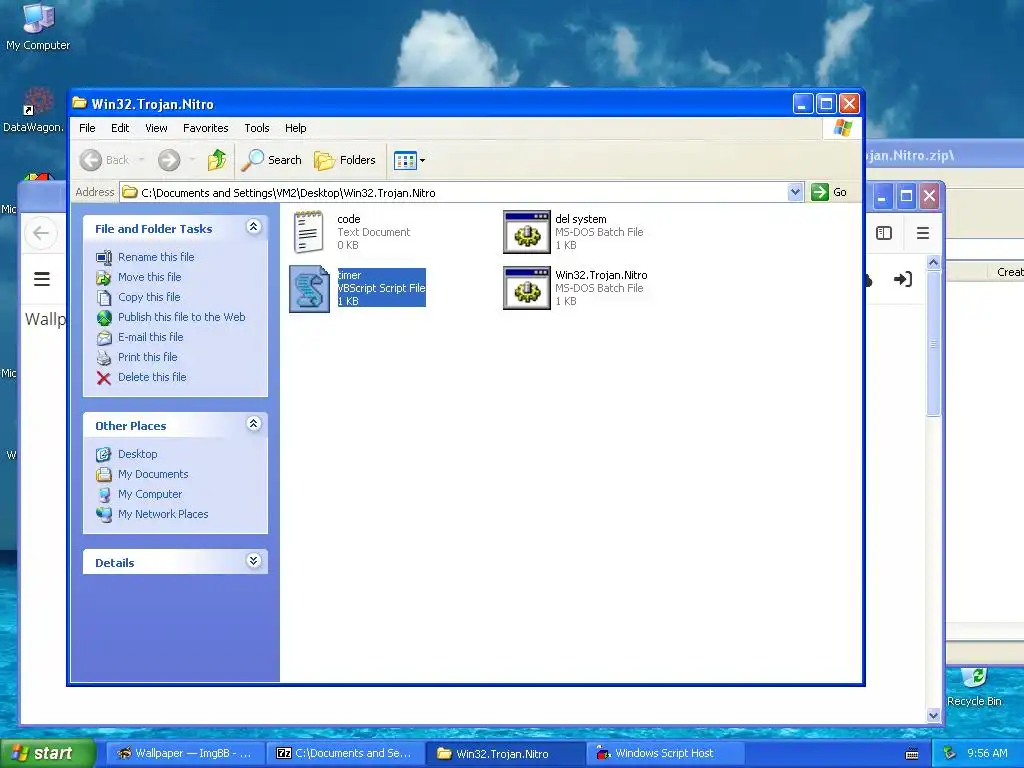Click the sidebar panel icon in browser
Screen dimensions: 1024x768
tap(884, 233)
